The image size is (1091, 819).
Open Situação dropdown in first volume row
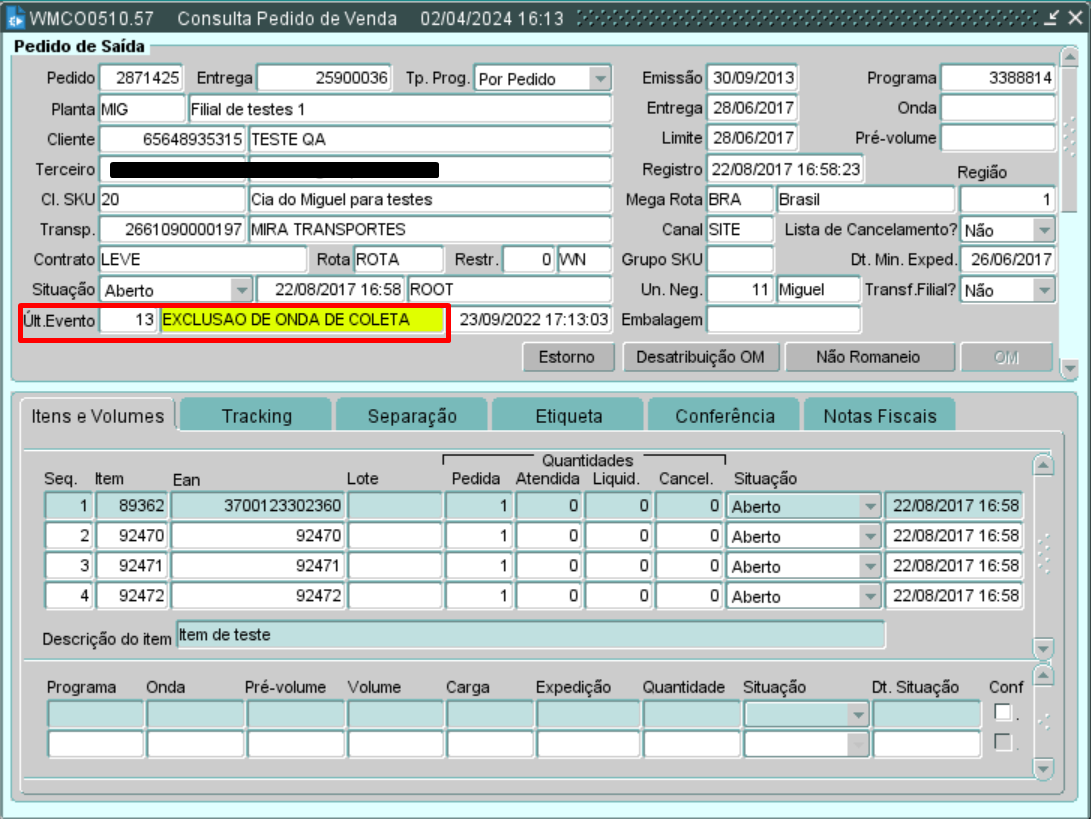(x=858, y=714)
